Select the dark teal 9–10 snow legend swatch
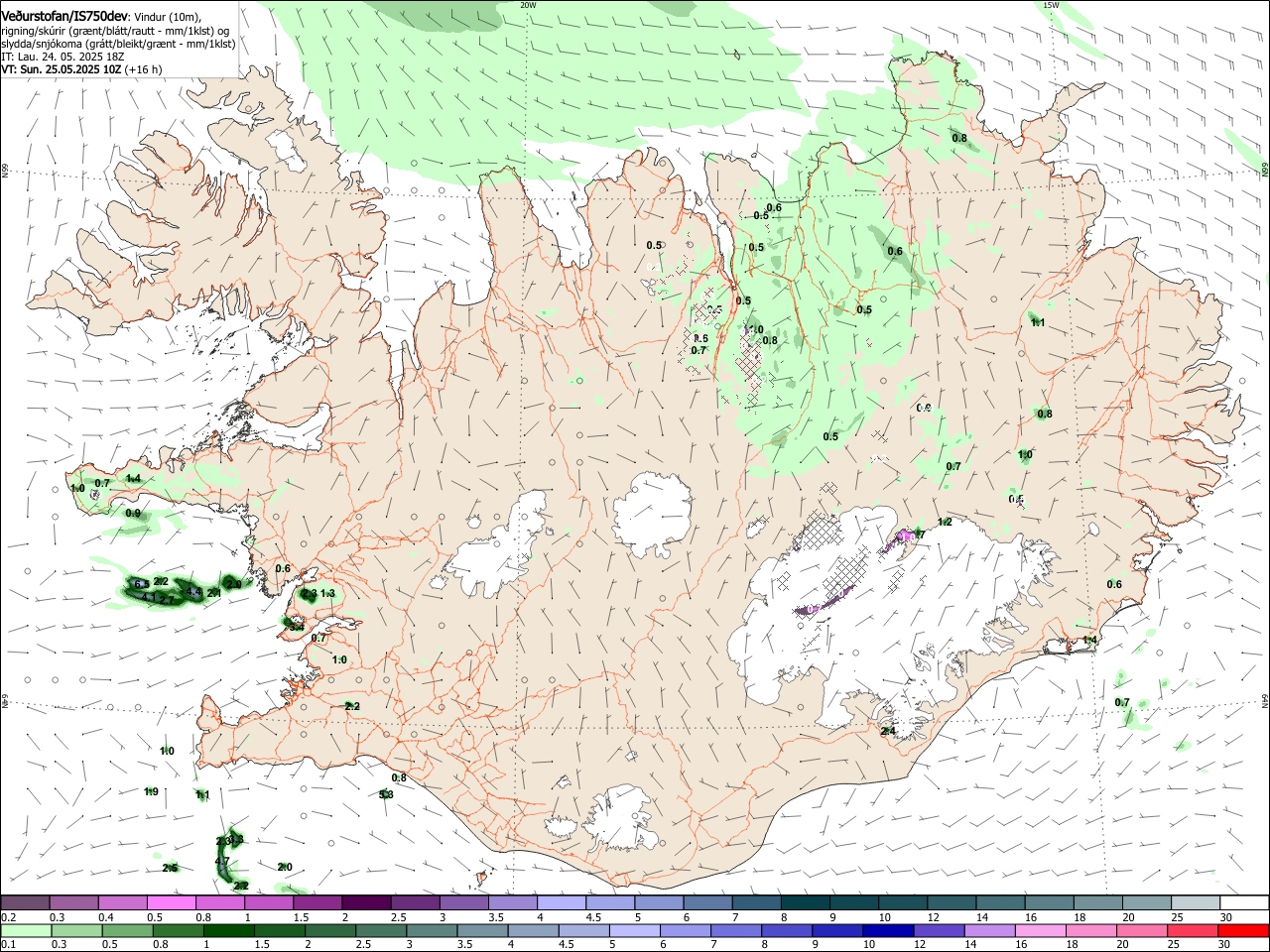Viewport: 1270px width, 952px height. coord(852,902)
